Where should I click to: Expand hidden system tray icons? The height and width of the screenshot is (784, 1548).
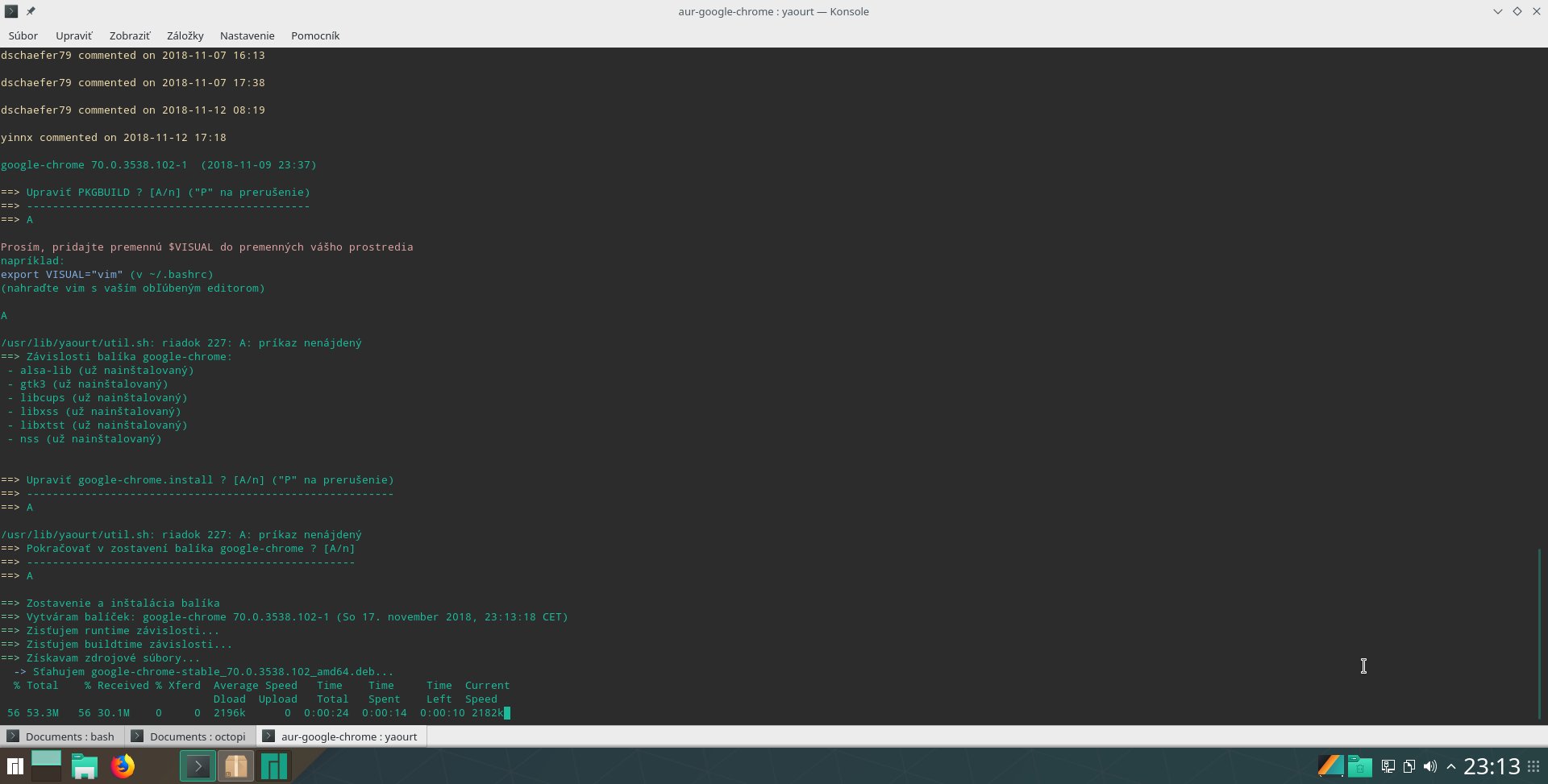click(x=1451, y=766)
